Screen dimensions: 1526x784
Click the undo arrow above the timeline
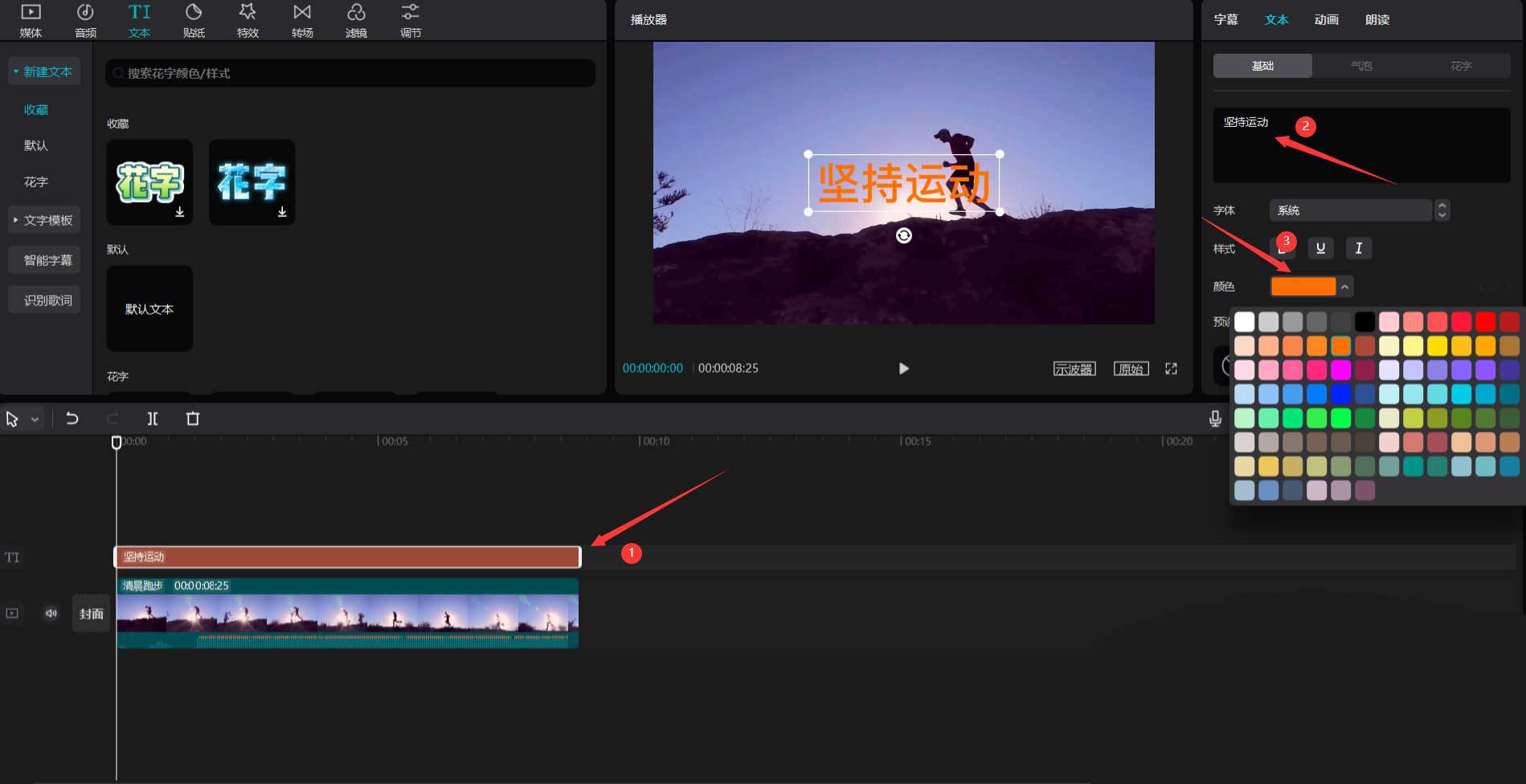(72, 419)
